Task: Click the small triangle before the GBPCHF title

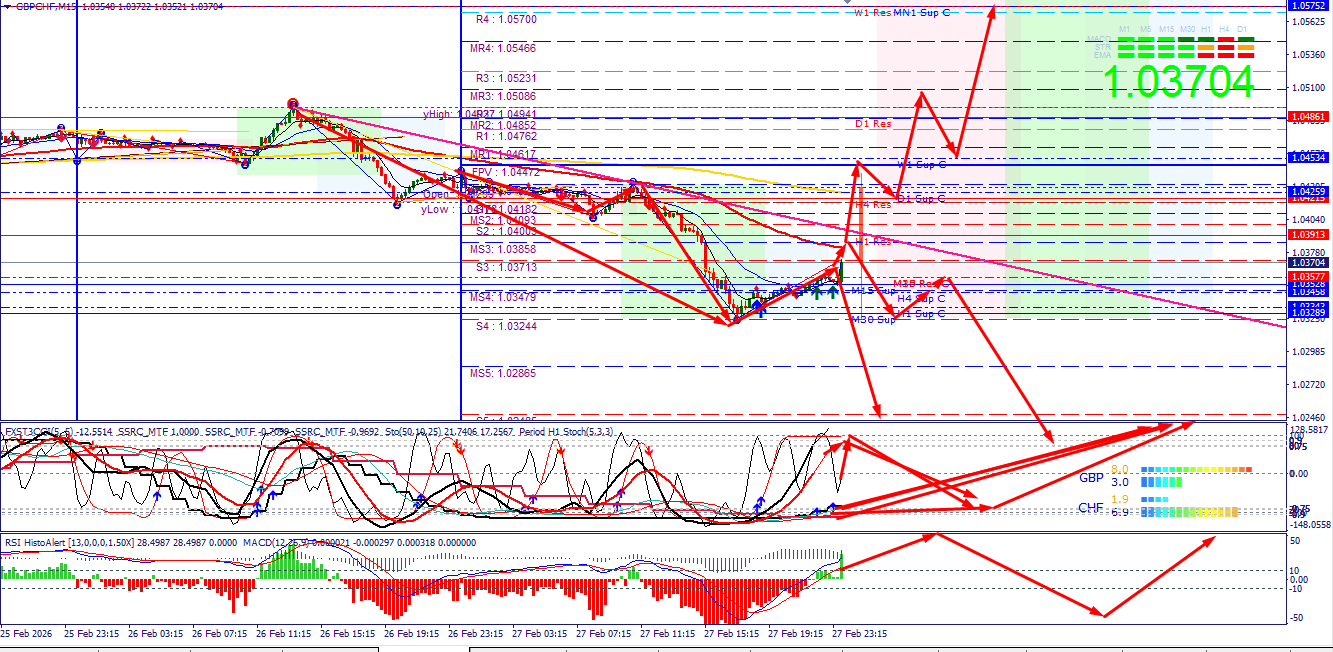Action: pyautogui.click(x=6, y=6)
